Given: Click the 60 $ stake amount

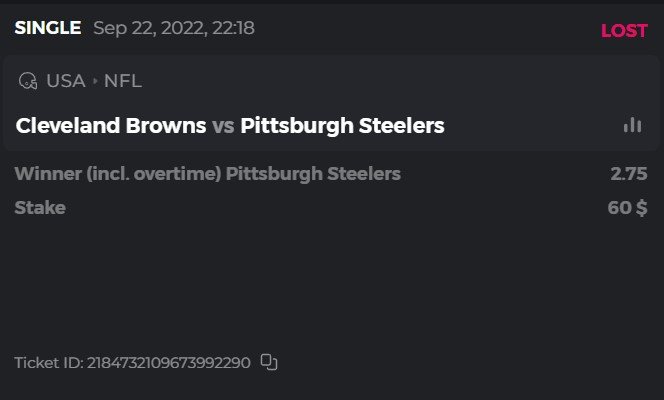Looking at the screenshot, I should [627, 208].
